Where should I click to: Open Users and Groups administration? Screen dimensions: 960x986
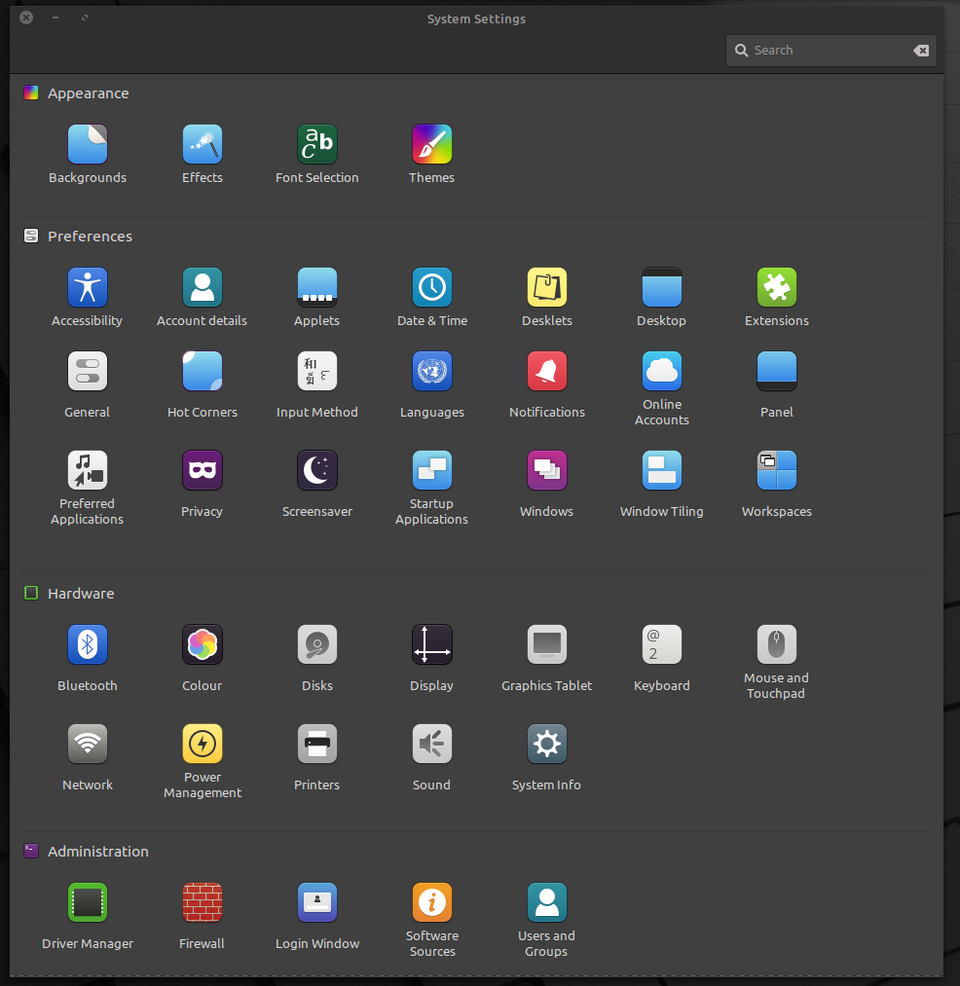[547, 903]
